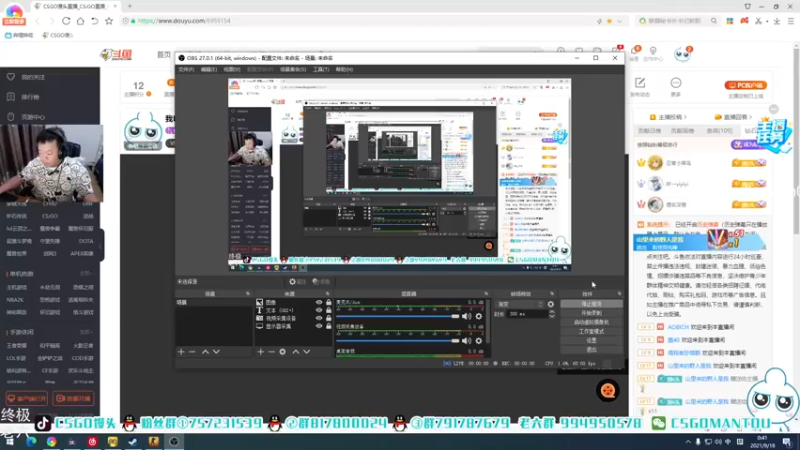
Task: Pop out the sources dock panel icon
Action: (x=328, y=294)
